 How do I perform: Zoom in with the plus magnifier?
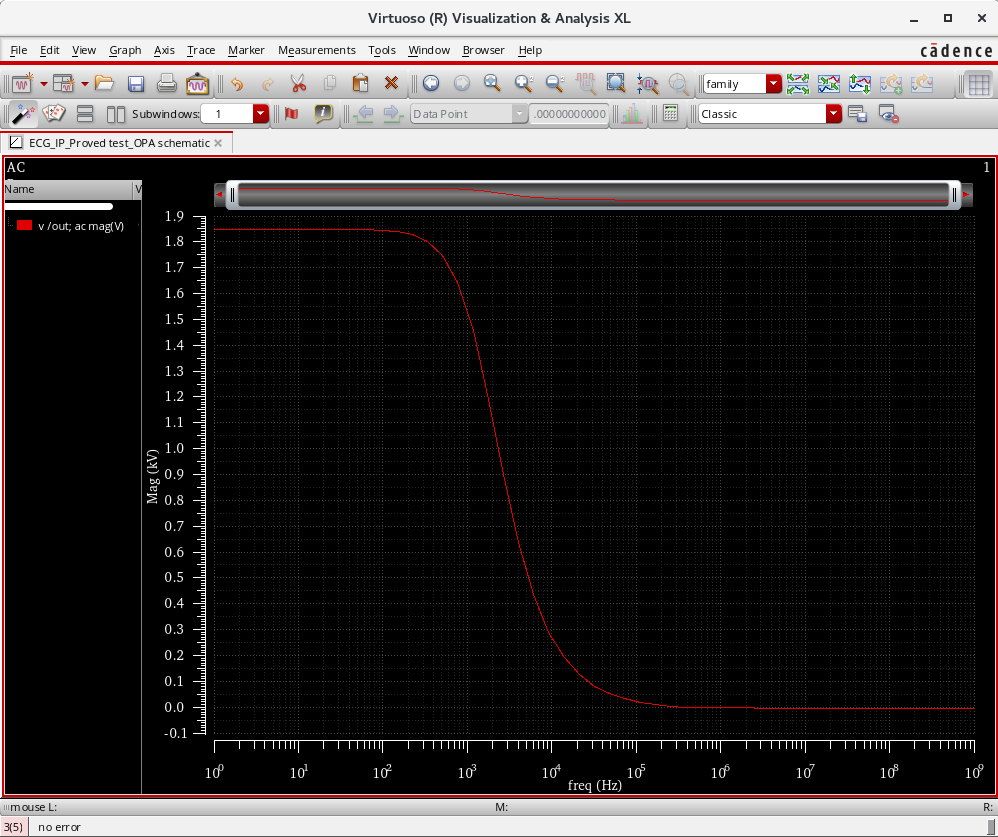point(524,83)
